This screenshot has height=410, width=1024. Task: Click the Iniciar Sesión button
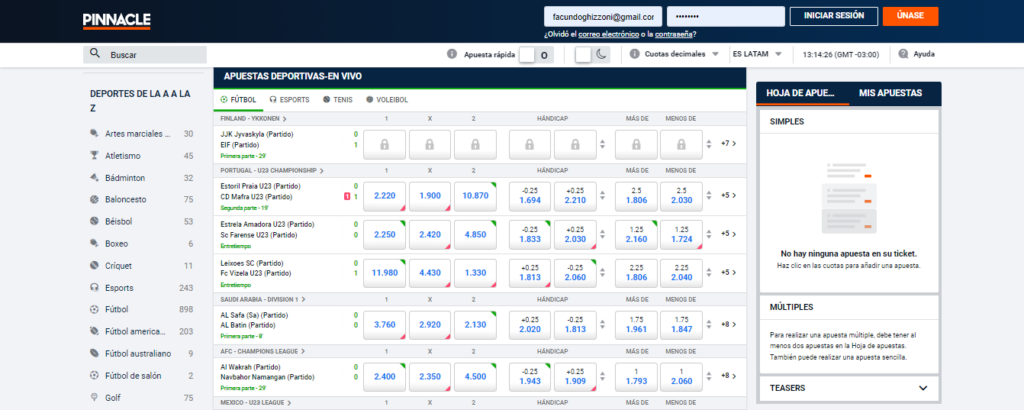(x=833, y=16)
